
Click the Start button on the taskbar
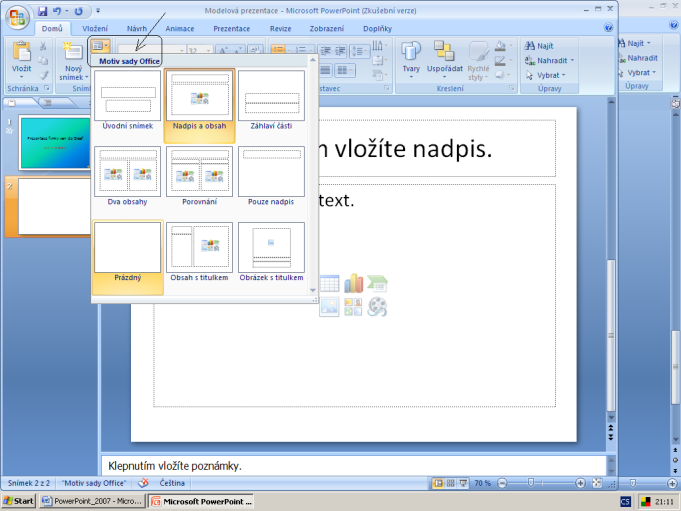(19, 501)
